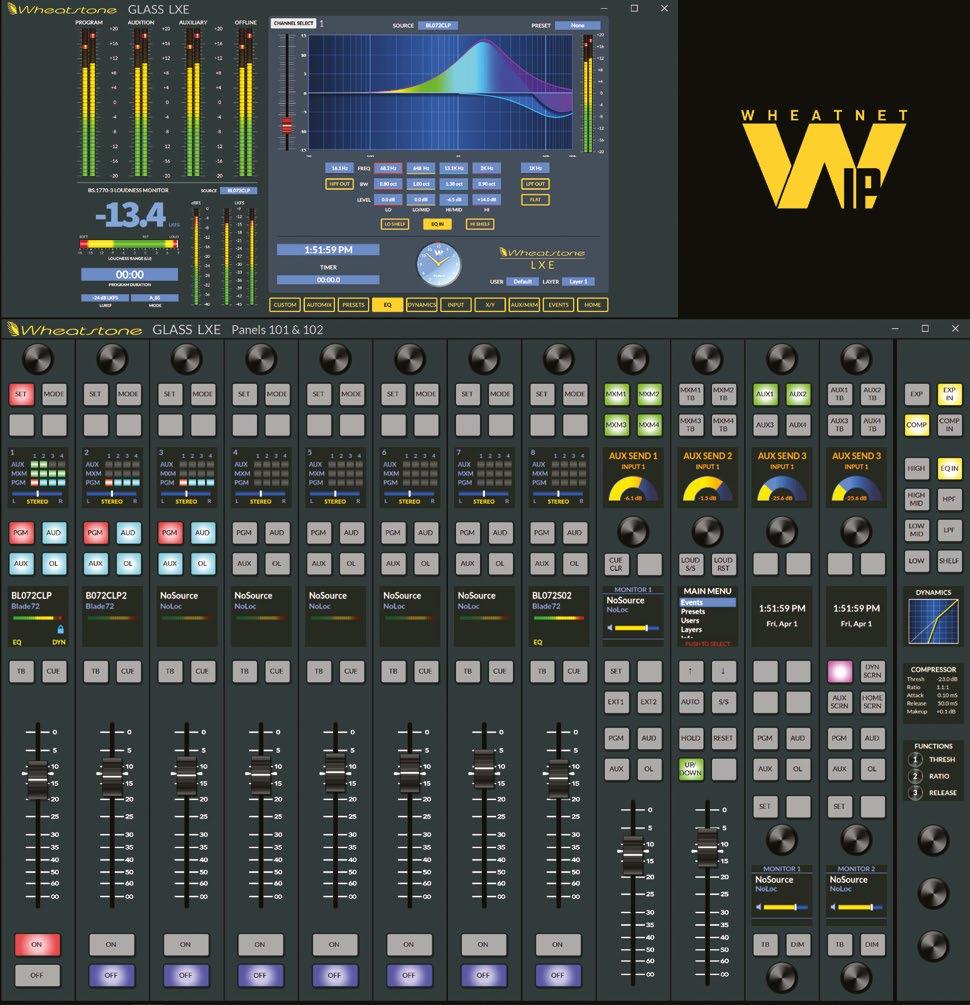Click the LO SHELF button
This screenshot has width=970, height=1005.
pyautogui.click(x=395, y=224)
